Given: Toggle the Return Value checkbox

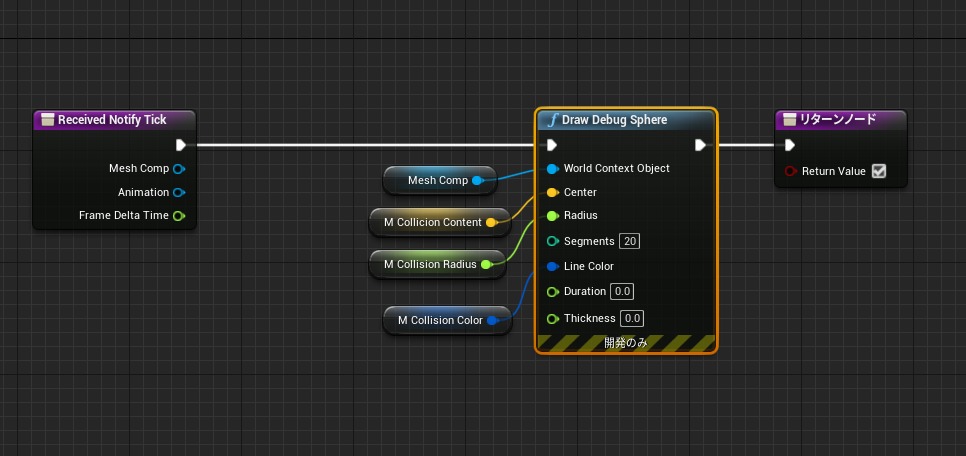Looking at the screenshot, I should pyautogui.click(x=879, y=171).
